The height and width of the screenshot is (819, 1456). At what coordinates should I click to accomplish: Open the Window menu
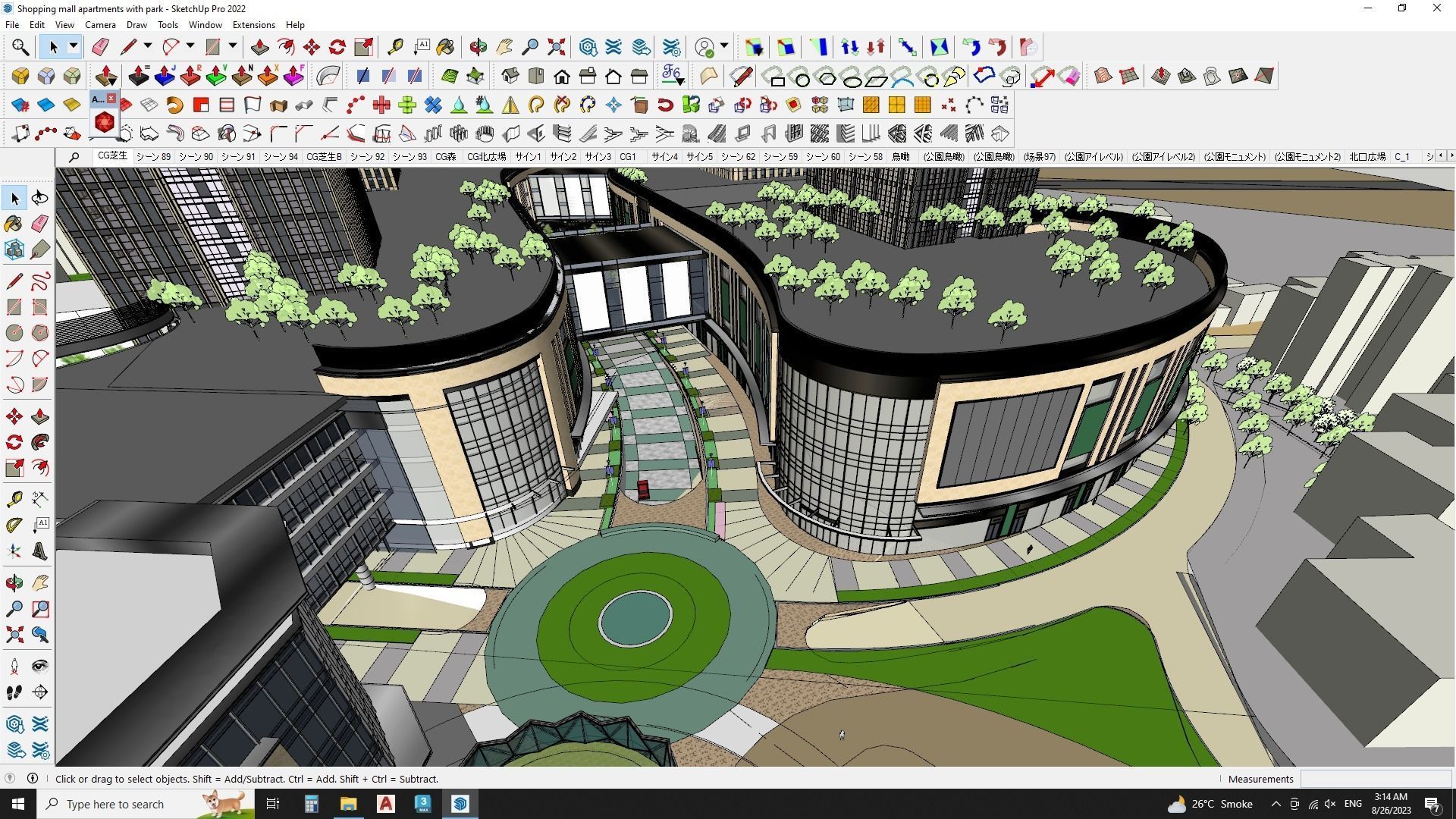(205, 25)
